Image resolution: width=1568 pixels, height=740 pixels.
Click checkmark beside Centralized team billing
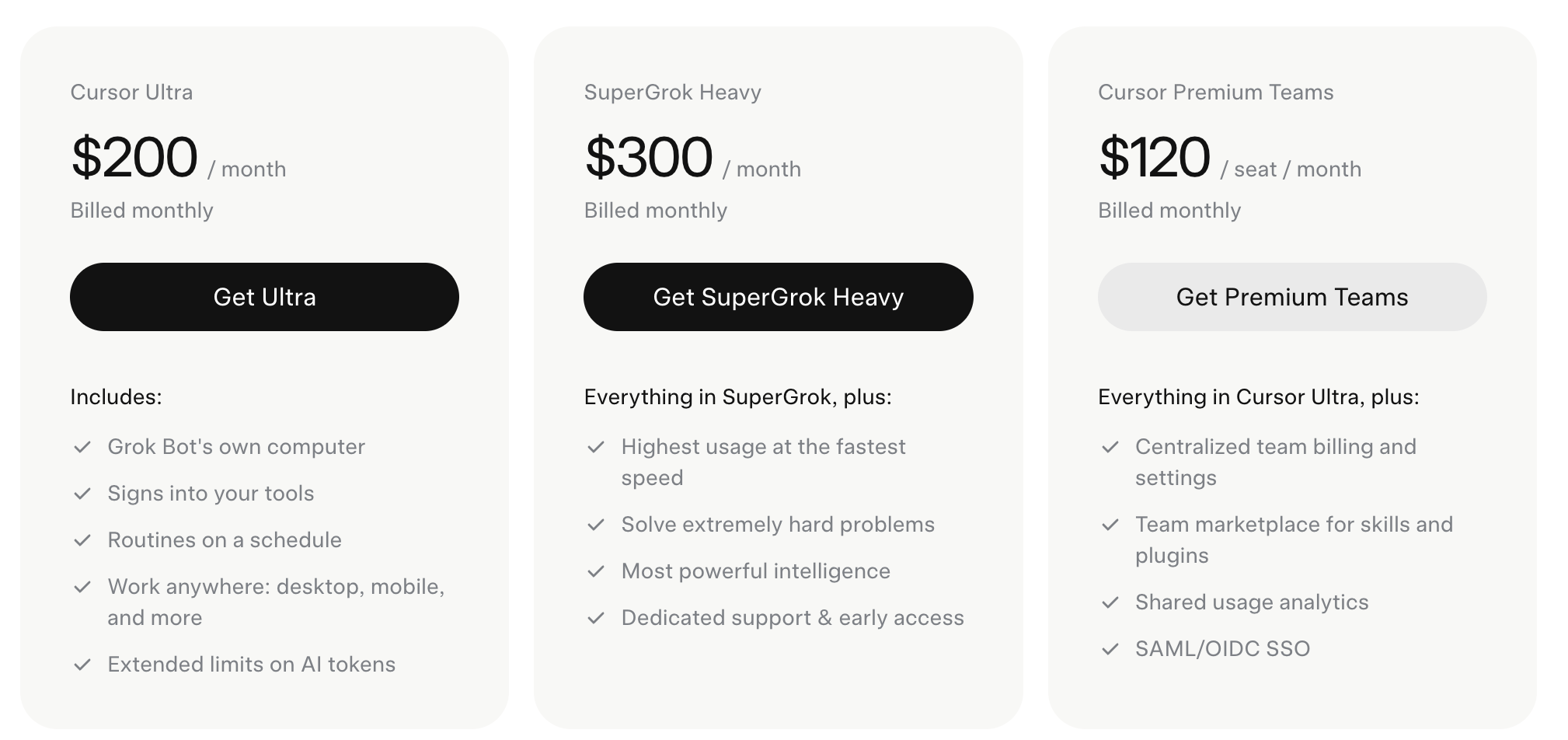point(1110,447)
